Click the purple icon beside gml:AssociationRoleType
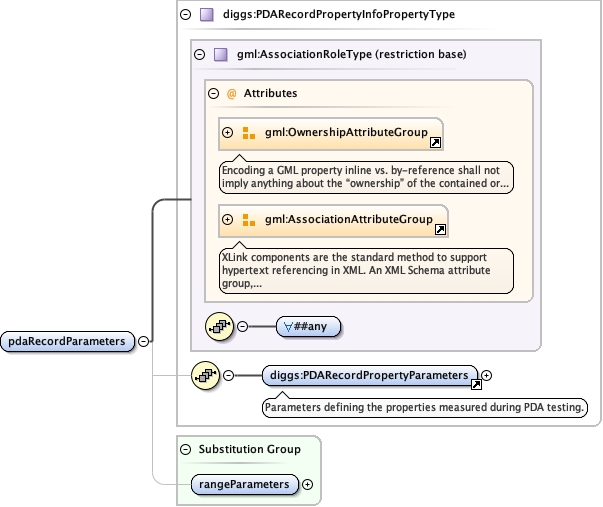 click(x=221, y=55)
